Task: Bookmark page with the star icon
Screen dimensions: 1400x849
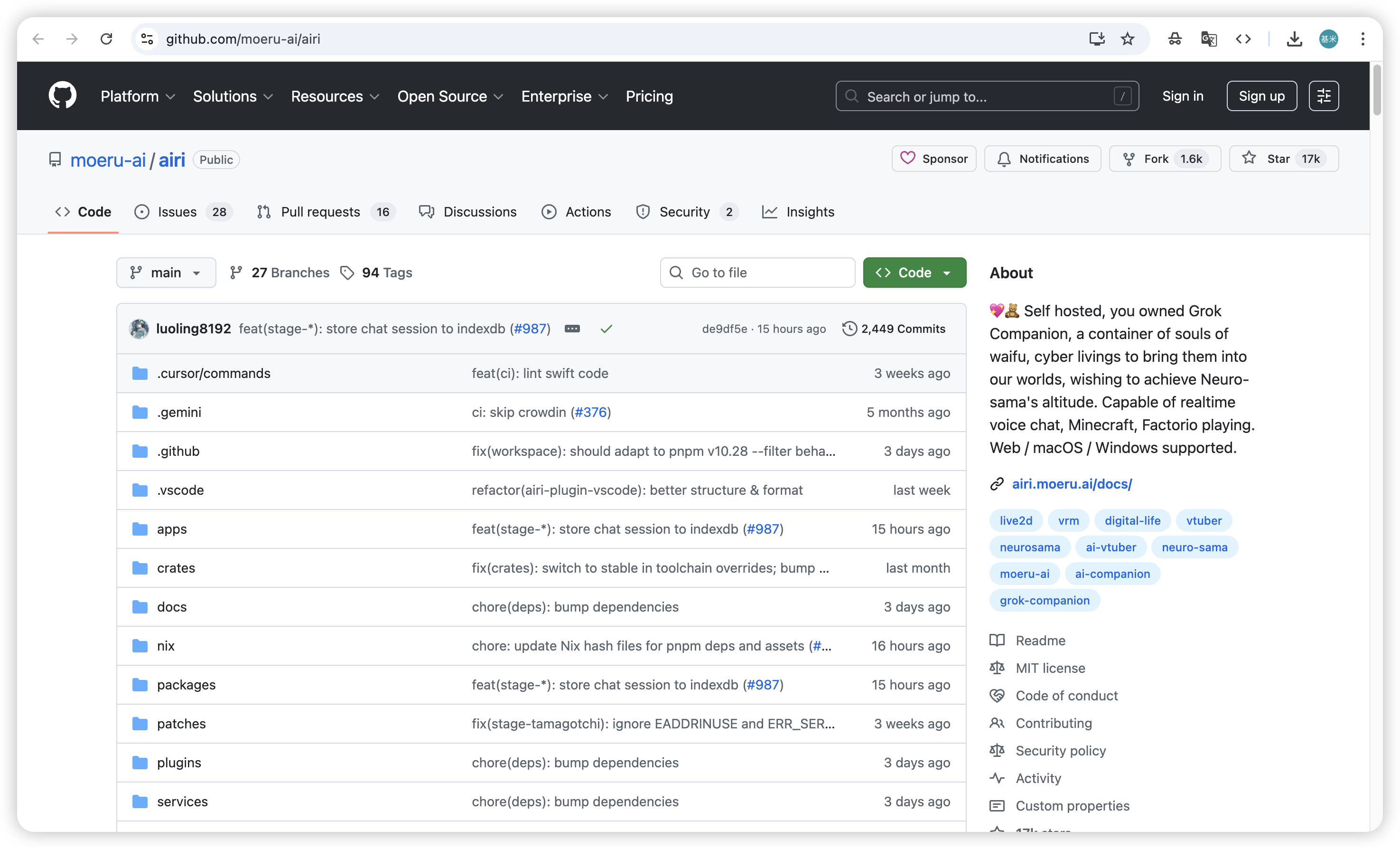Action: tap(1127, 38)
